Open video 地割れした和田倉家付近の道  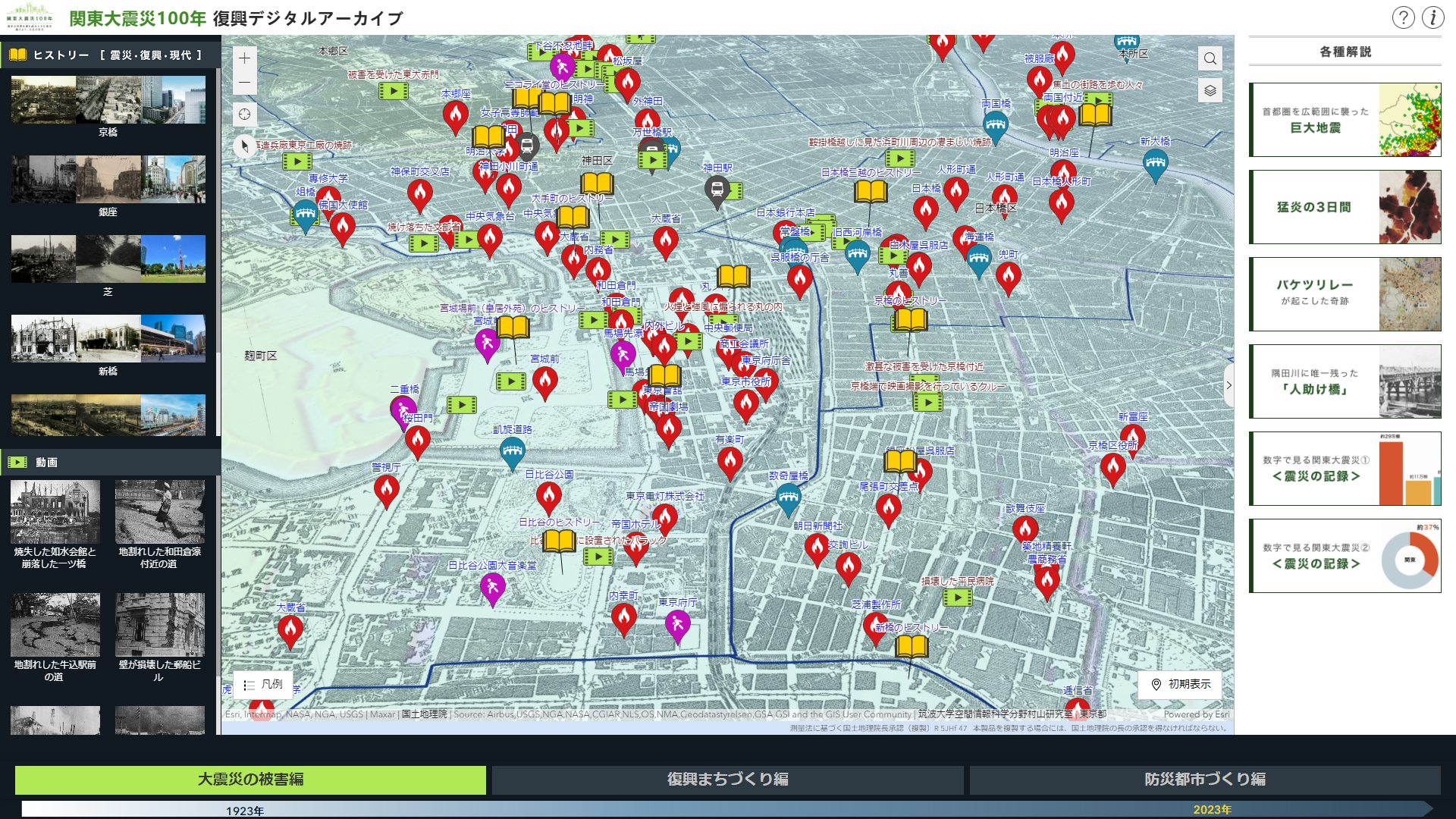click(159, 513)
